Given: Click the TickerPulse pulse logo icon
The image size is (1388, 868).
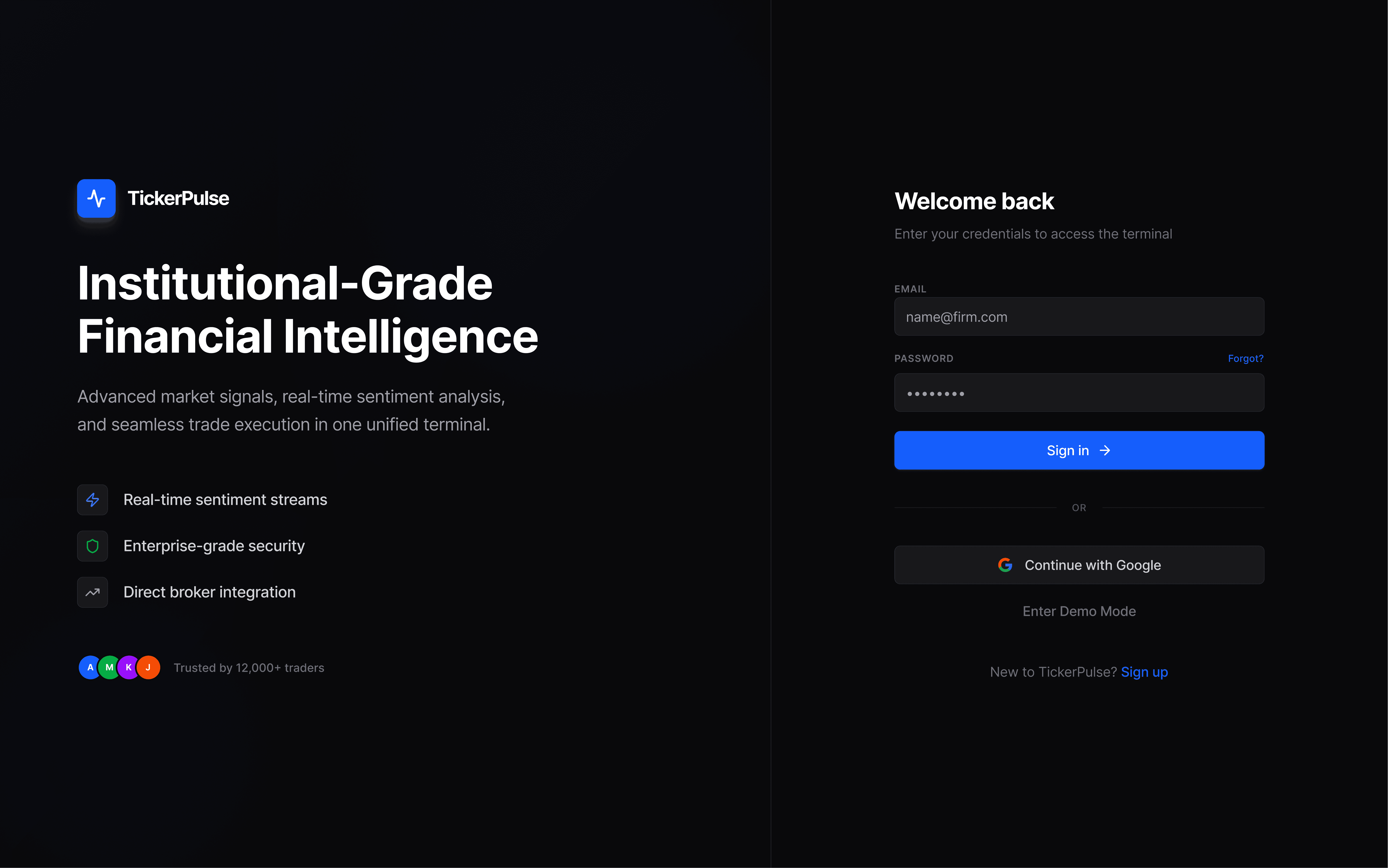Looking at the screenshot, I should coord(96,199).
